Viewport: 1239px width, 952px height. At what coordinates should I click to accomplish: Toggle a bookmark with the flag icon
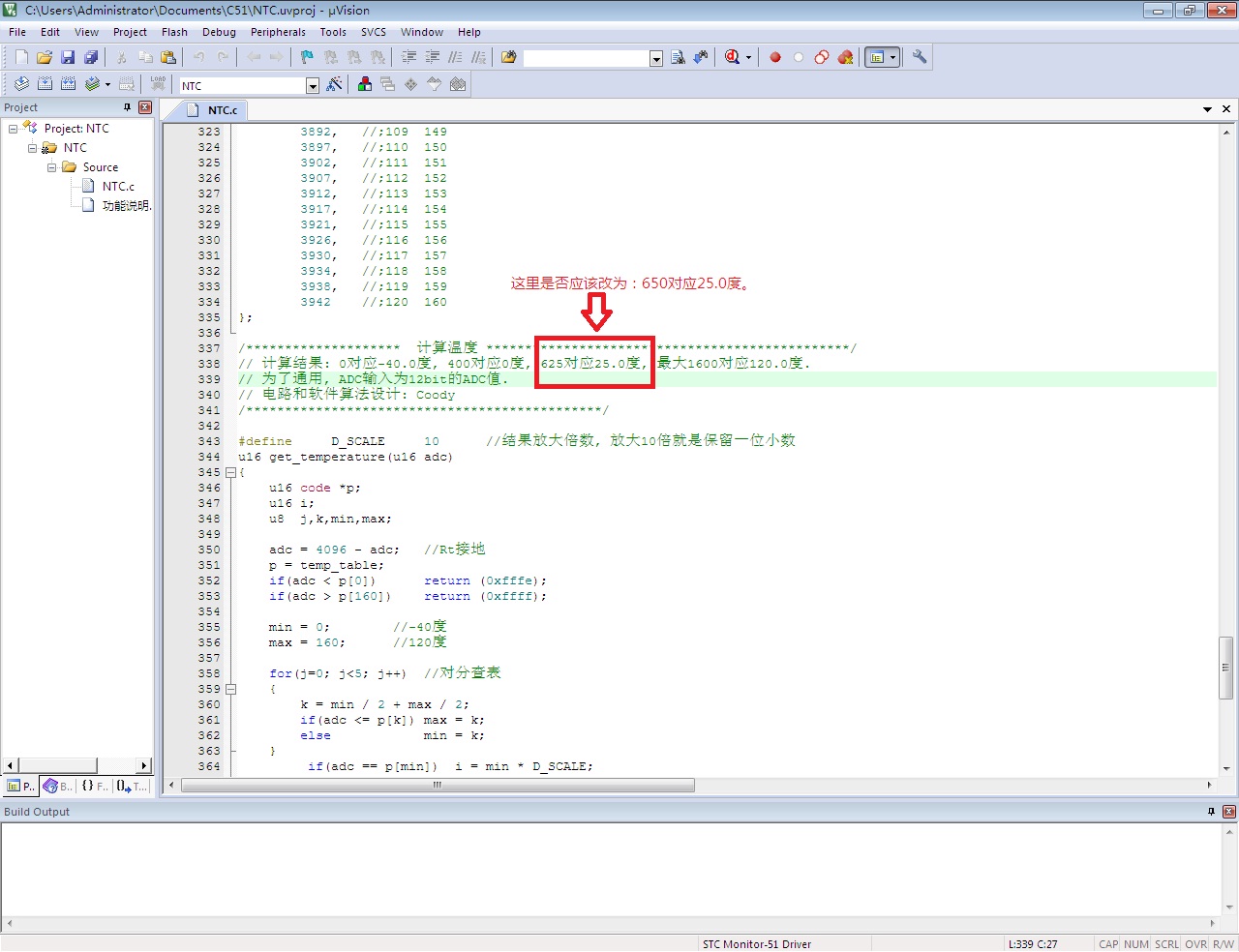308,58
